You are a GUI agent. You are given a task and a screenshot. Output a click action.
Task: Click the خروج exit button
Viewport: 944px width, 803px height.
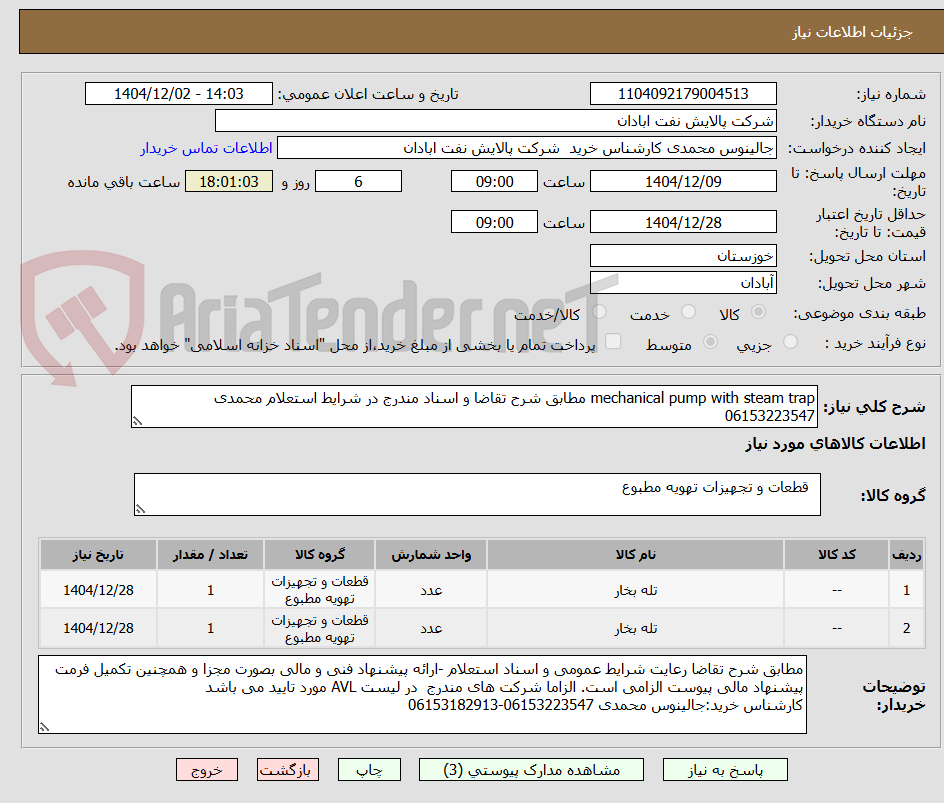(206, 770)
